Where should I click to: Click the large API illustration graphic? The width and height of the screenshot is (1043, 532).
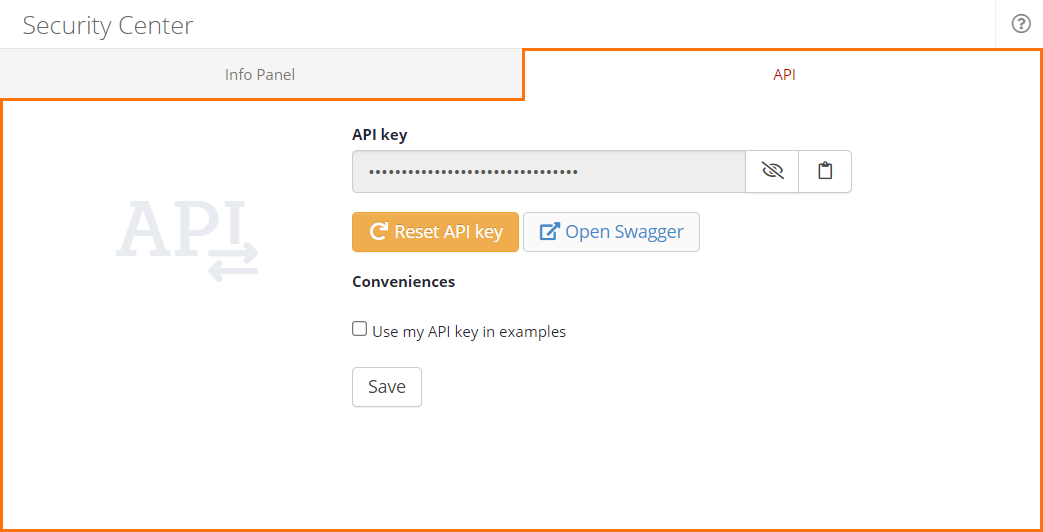point(180,227)
